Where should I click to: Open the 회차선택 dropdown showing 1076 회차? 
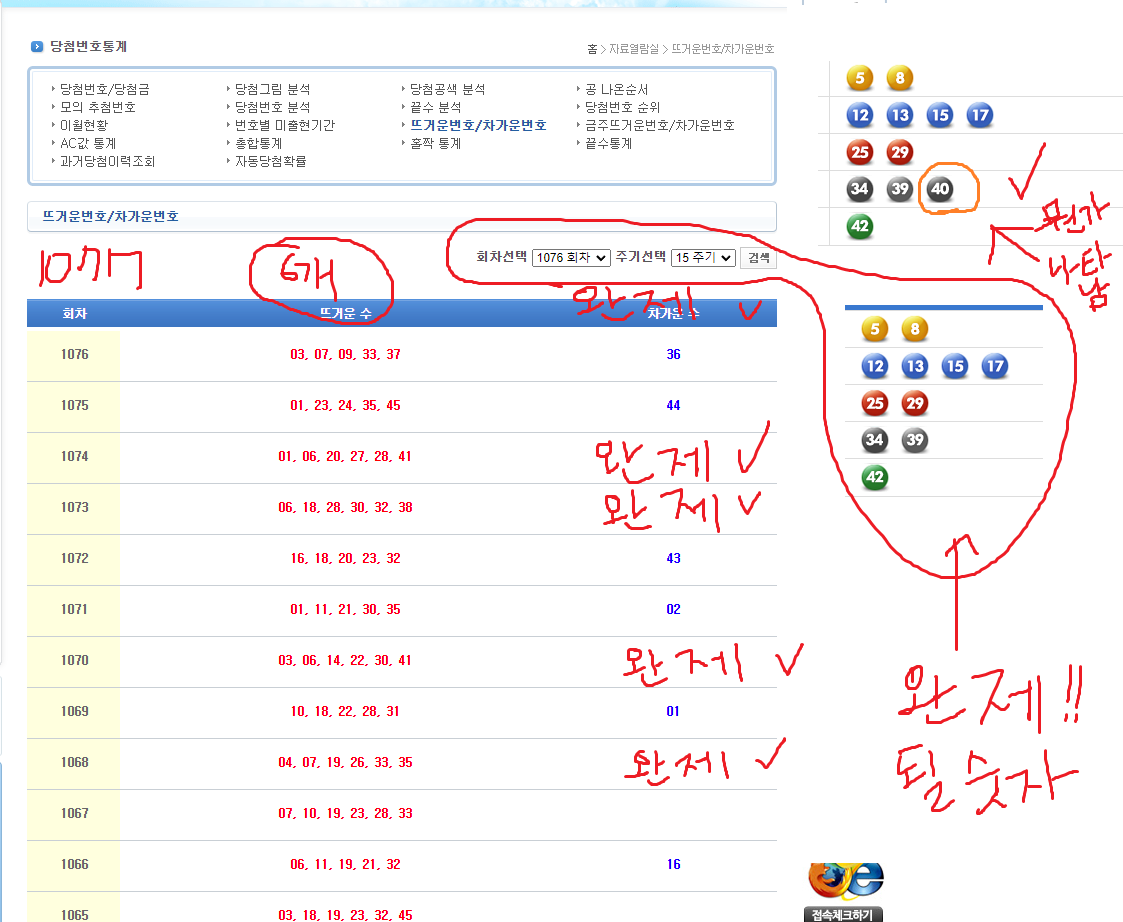[x=571, y=258]
